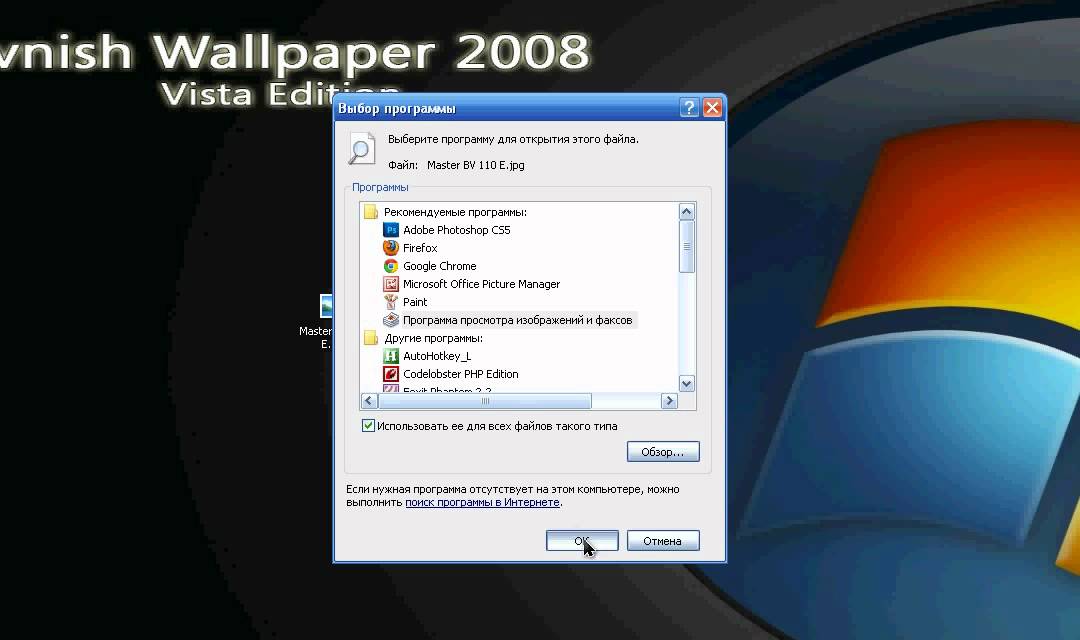The image size is (1080, 640).
Task: Click the dialog's help question mark button
Action: [689, 107]
